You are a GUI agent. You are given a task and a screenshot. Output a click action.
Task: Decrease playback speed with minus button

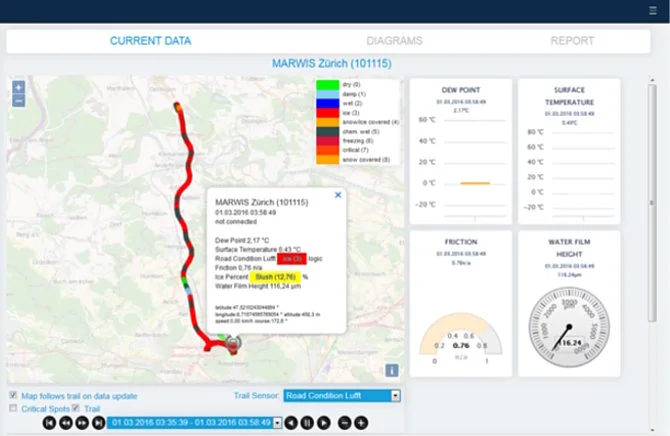pyautogui.click(x=345, y=423)
